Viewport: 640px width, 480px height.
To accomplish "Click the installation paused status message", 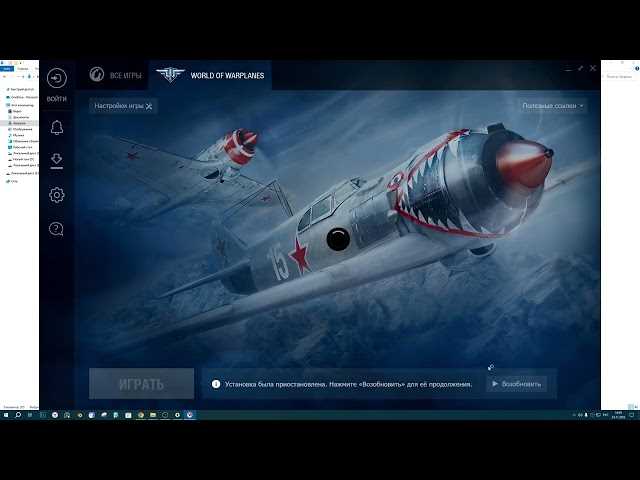I will pyautogui.click(x=348, y=384).
